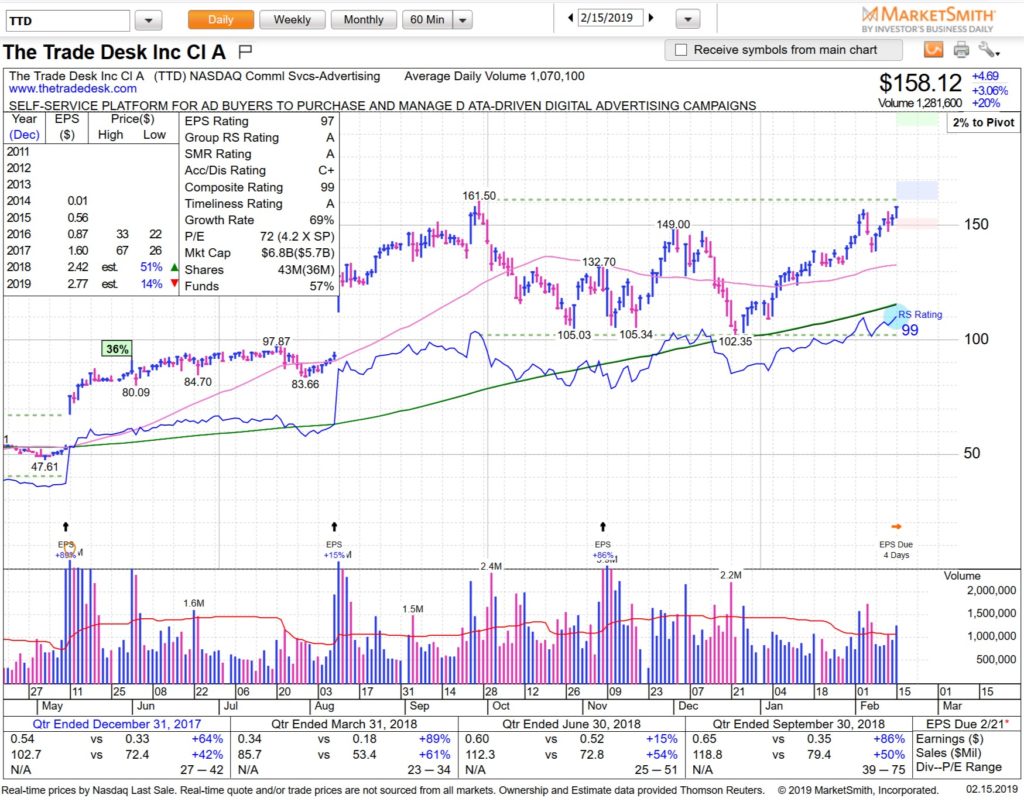
Task: Open the 60 Min interval dropdown arrow
Action: click(x=463, y=20)
